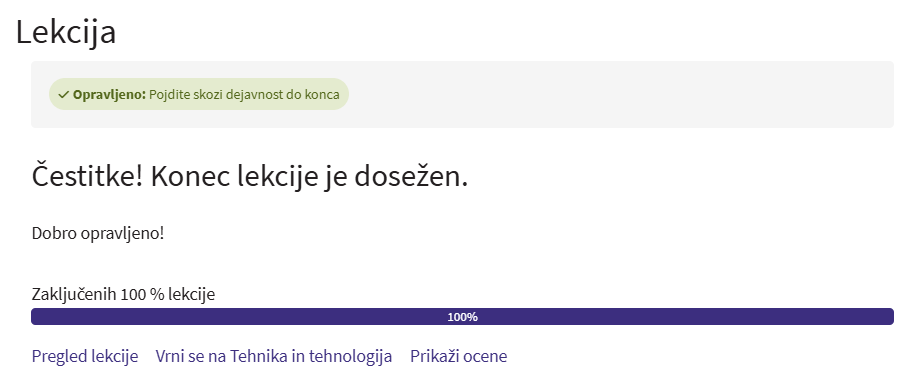Open the Pregled lekcije link
This screenshot has height=385, width=918.
tap(85, 356)
